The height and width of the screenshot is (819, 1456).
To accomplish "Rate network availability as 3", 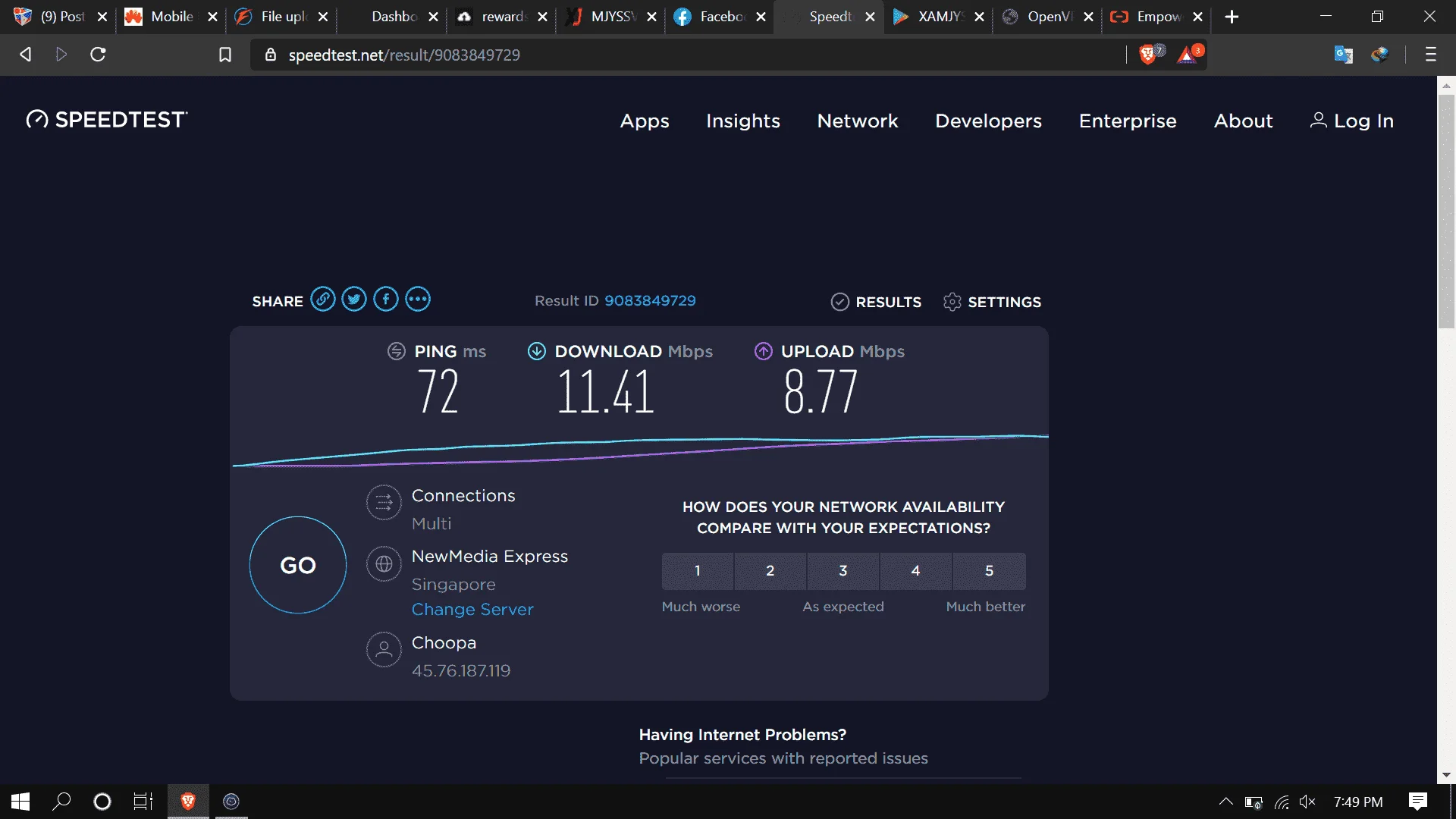I will tap(843, 571).
